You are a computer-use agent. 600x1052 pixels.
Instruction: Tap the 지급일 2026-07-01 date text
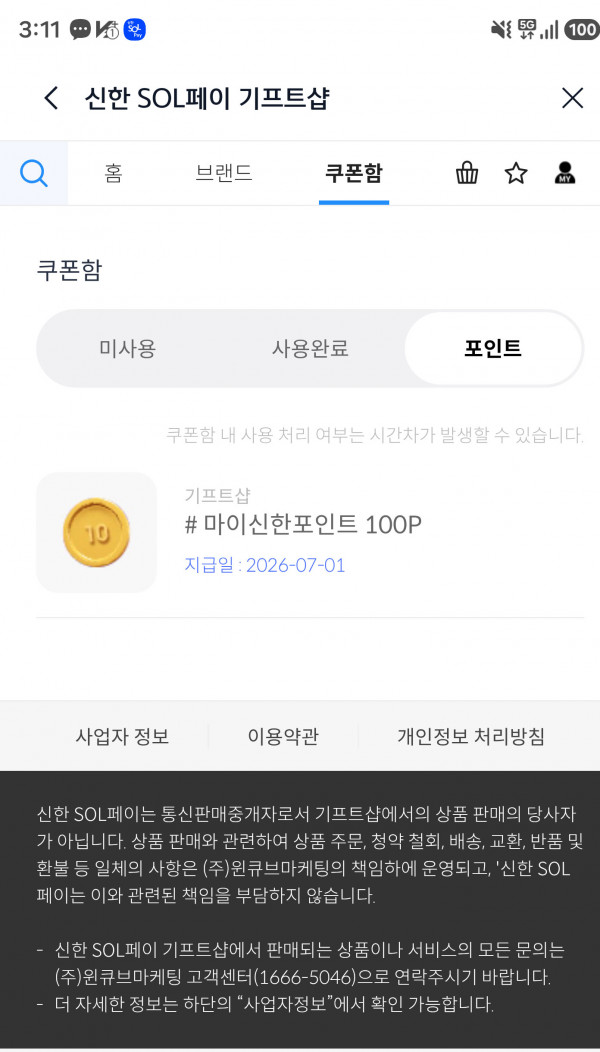coord(264,565)
